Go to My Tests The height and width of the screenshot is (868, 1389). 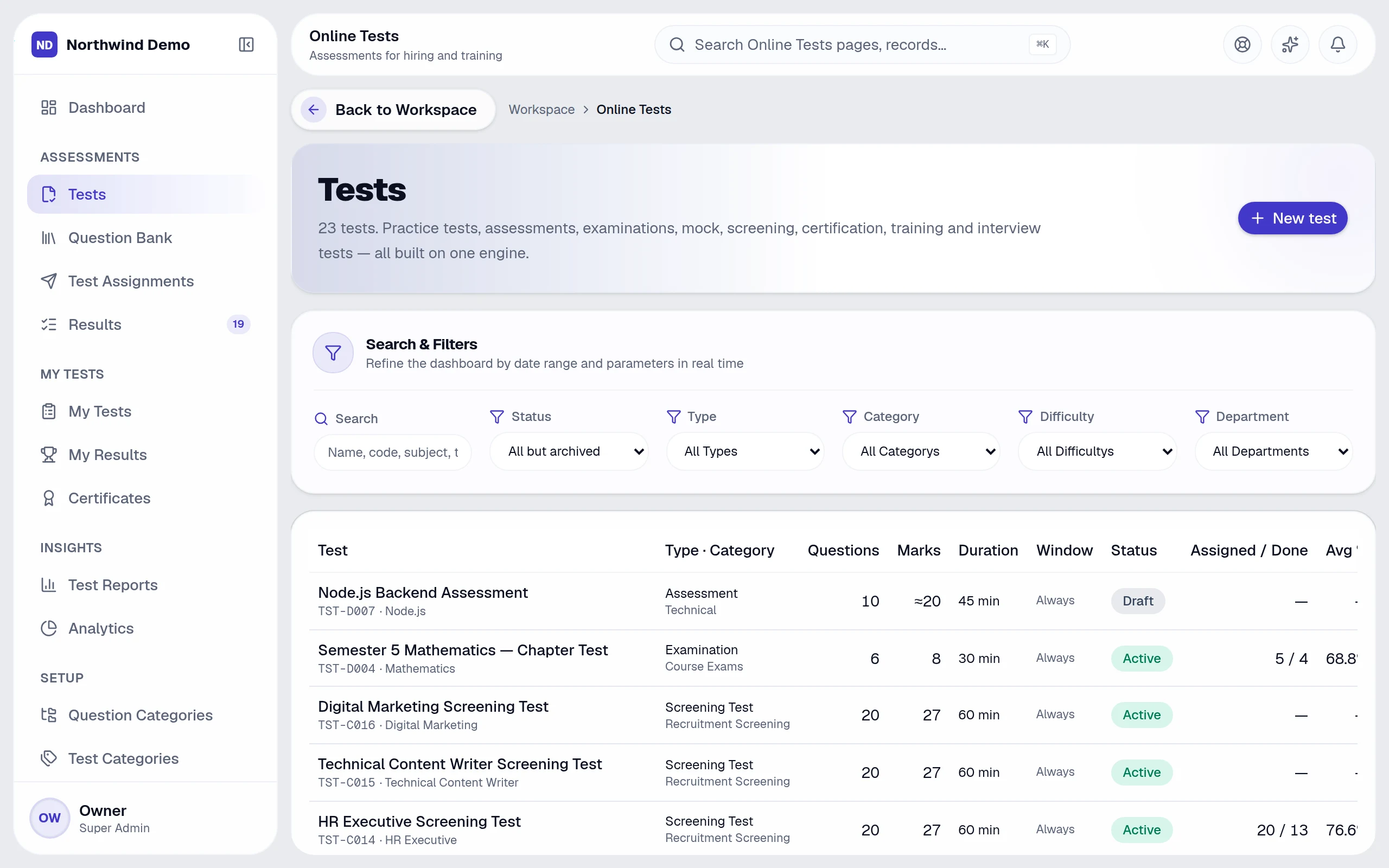pos(145,411)
